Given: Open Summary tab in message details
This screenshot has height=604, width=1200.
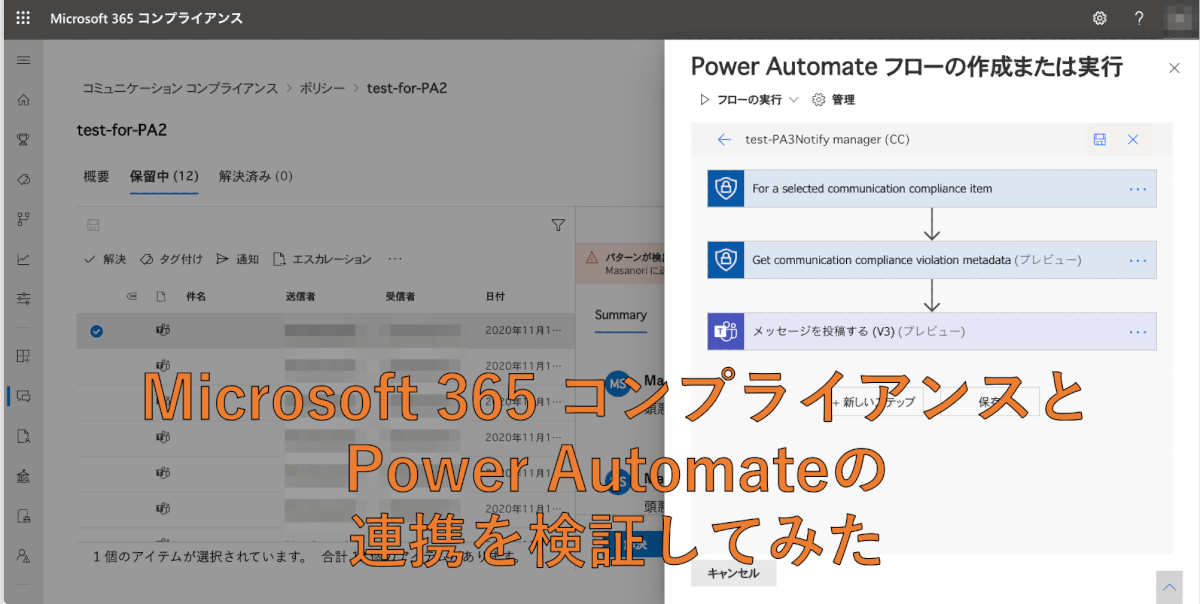Looking at the screenshot, I should pos(621,315).
